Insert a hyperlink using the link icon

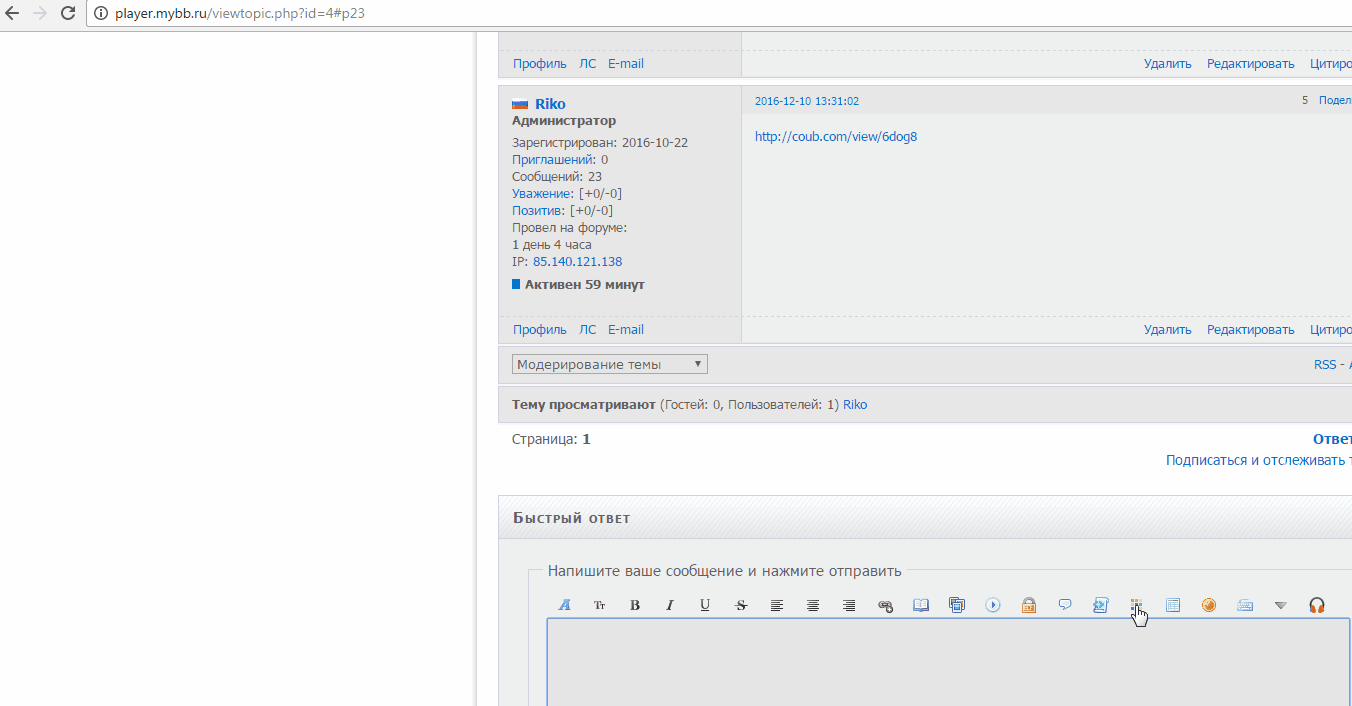(x=885, y=605)
